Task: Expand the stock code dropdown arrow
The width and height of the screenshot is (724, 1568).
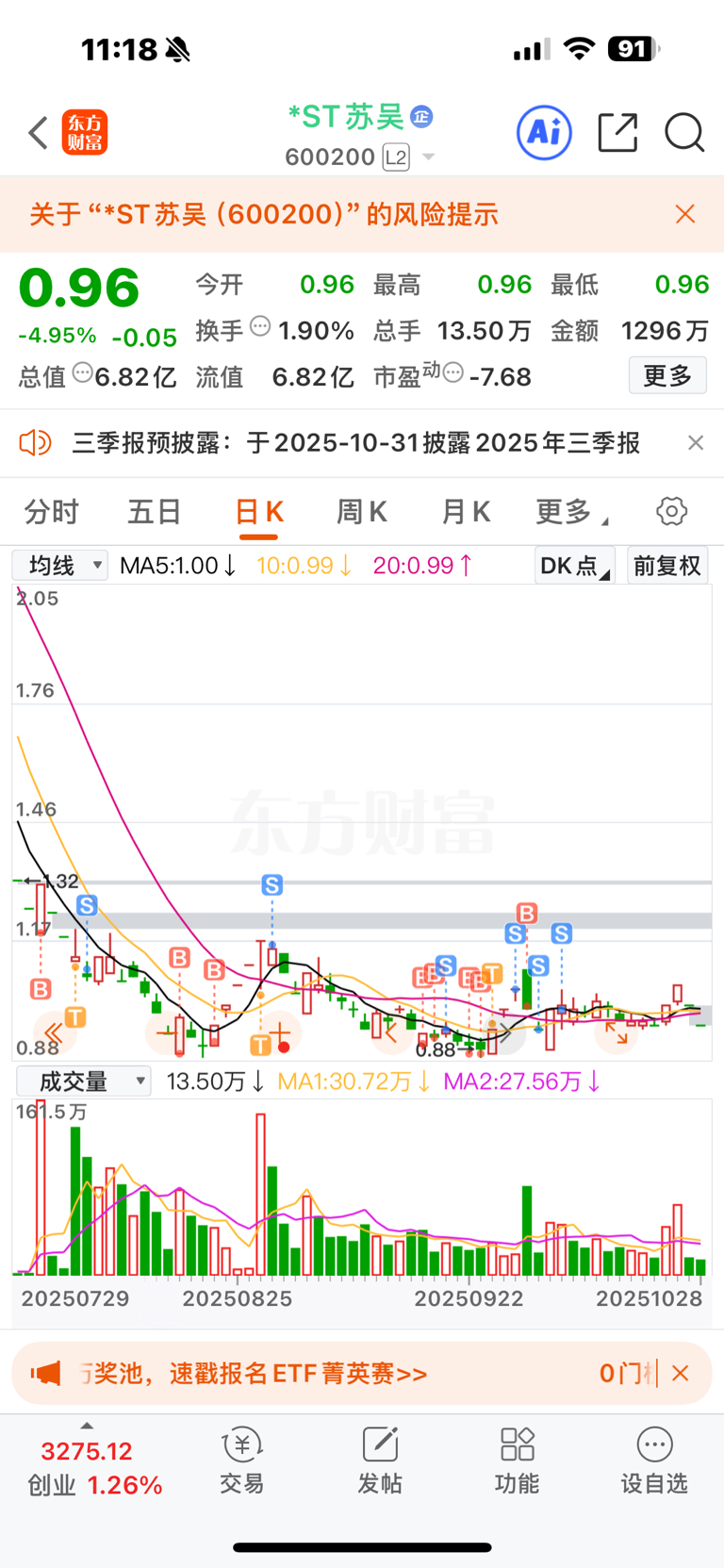Action: [429, 157]
